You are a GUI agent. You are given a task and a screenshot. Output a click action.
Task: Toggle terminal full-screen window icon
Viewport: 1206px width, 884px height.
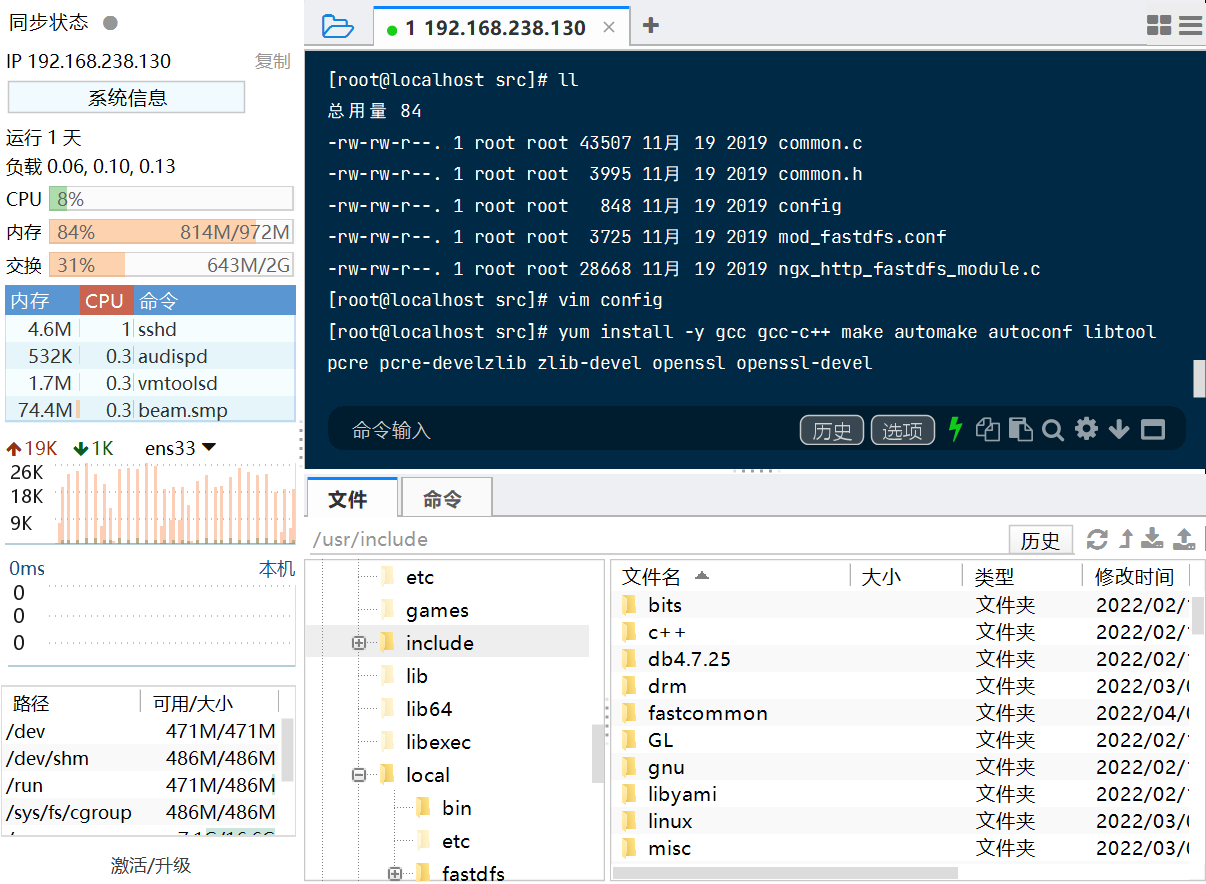point(1153,430)
